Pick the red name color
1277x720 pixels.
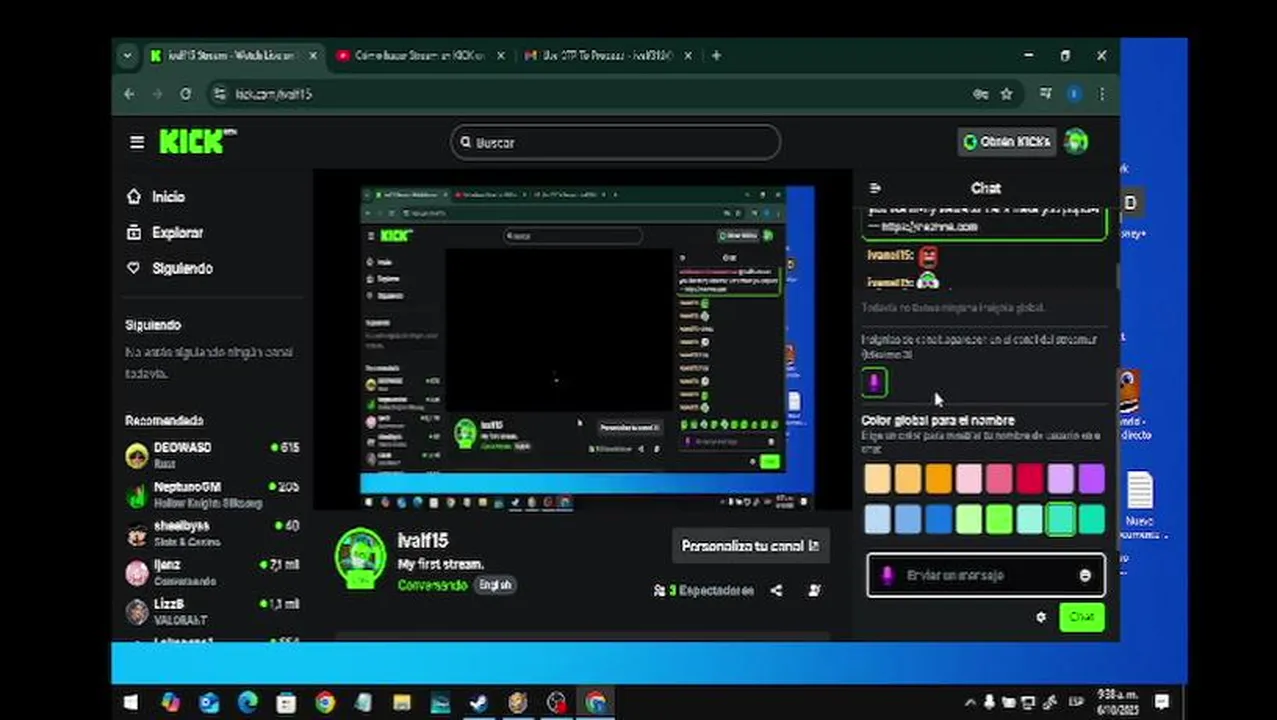(x=1030, y=479)
